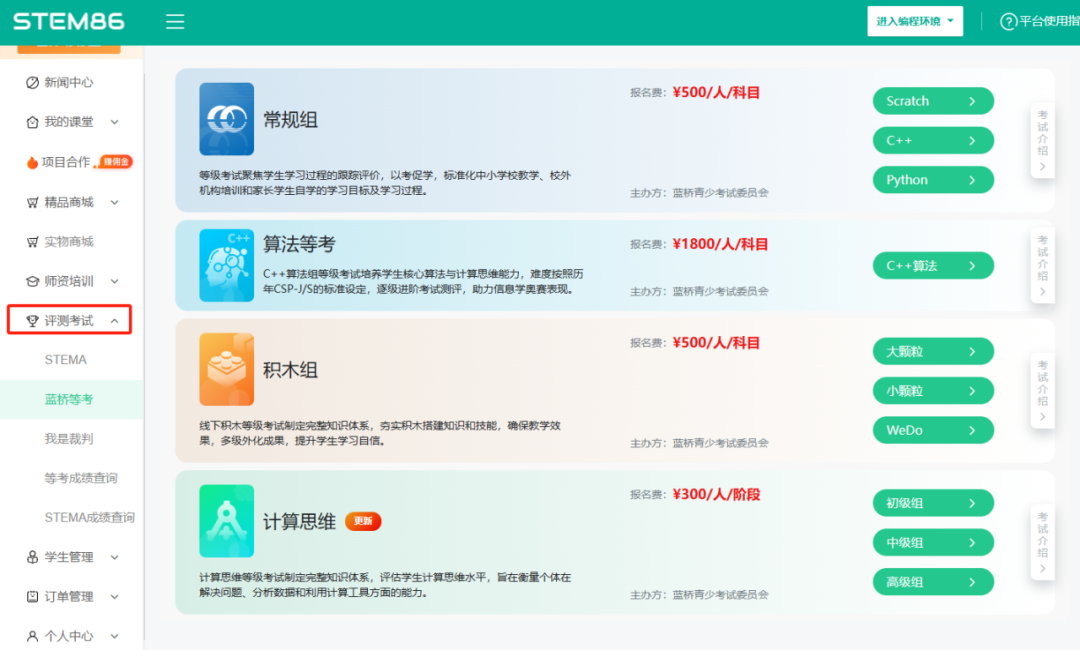Click the 初级组 button
The width and height of the screenshot is (1080, 650).
click(933, 503)
